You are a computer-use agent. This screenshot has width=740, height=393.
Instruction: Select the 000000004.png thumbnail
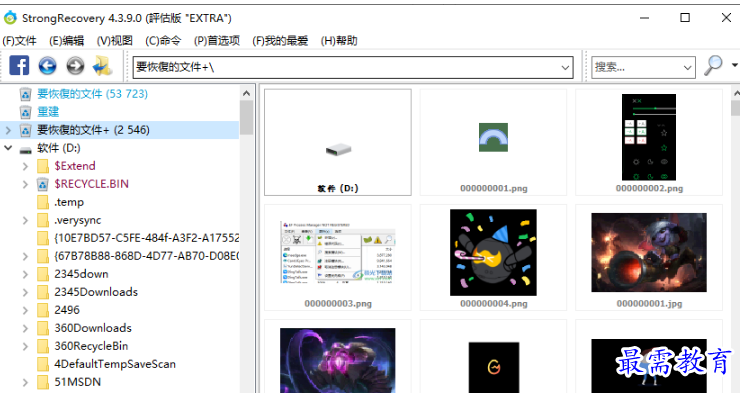493,258
